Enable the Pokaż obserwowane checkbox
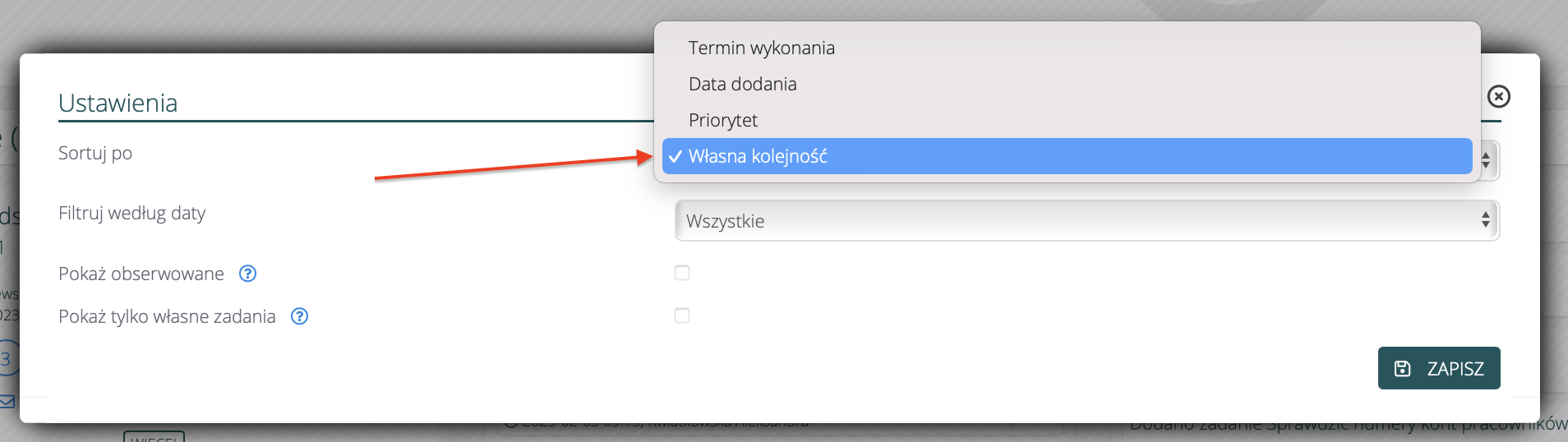 [682, 273]
